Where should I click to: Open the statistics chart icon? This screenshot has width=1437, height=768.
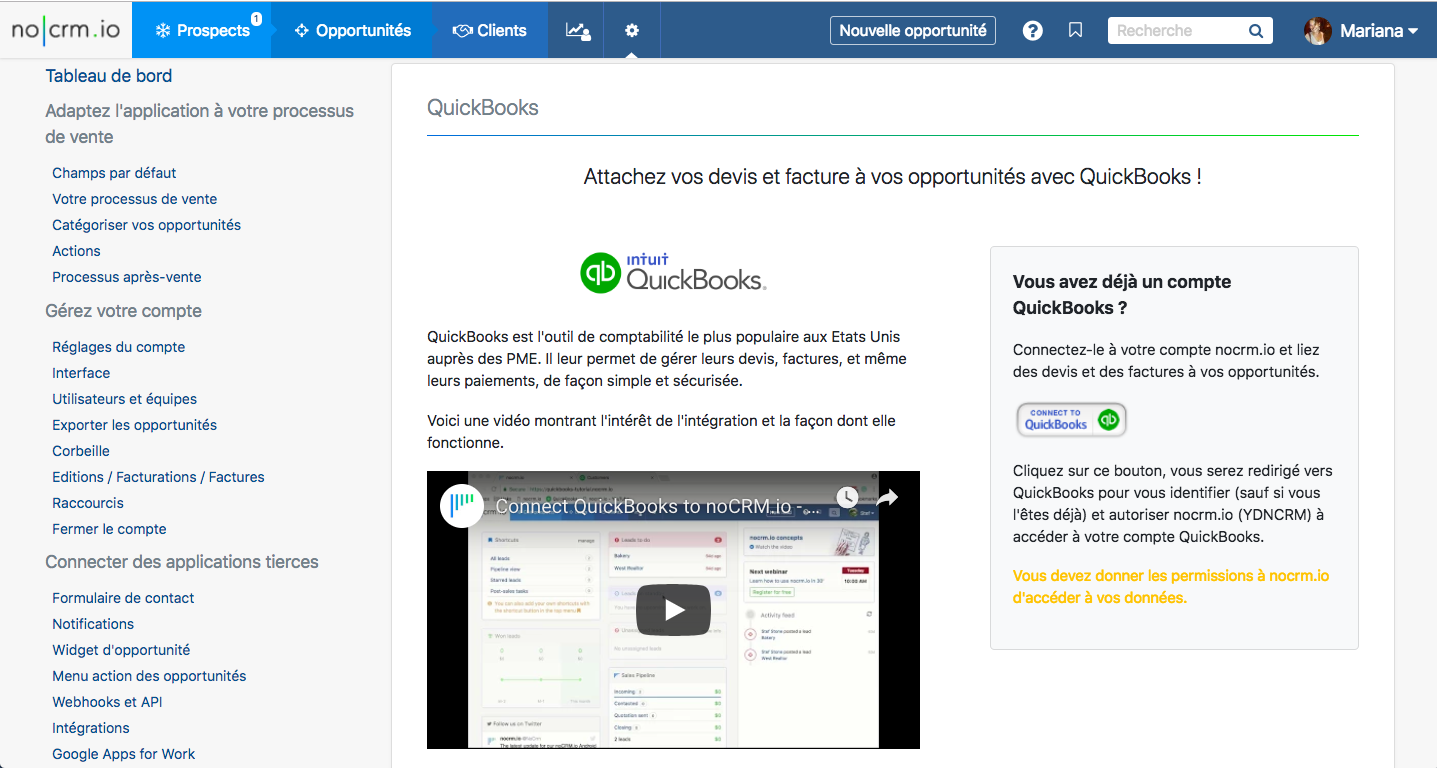[578, 30]
